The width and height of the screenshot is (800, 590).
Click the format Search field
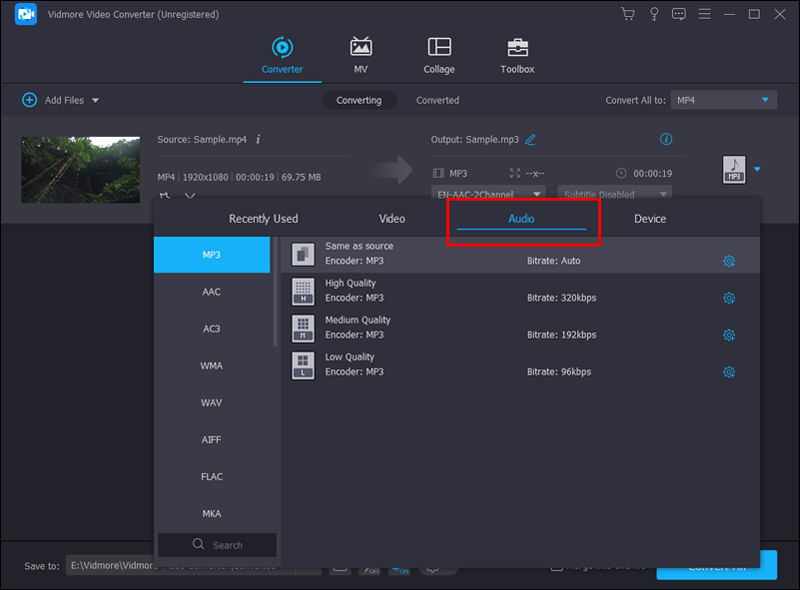point(217,545)
